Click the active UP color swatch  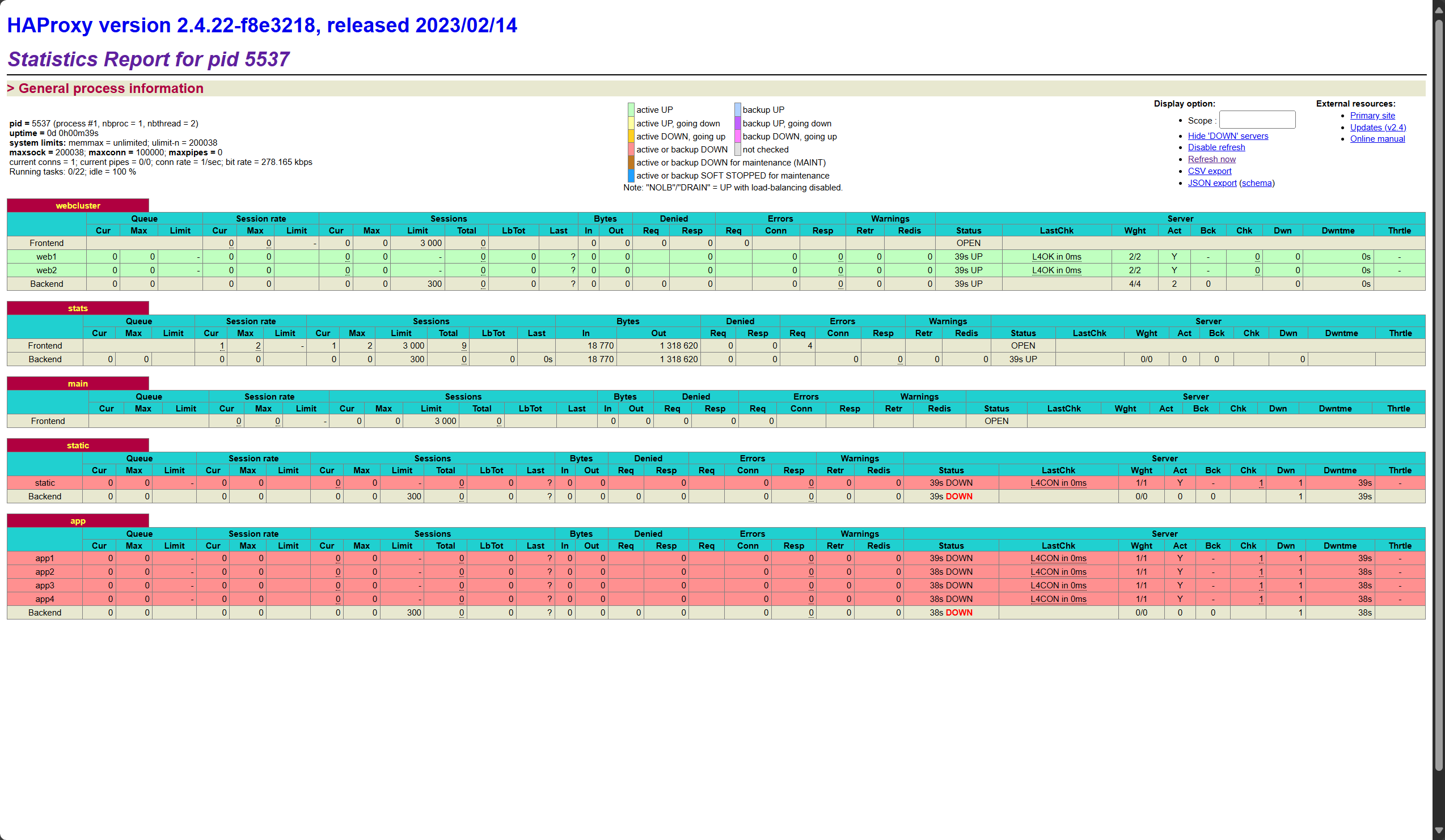[631, 109]
